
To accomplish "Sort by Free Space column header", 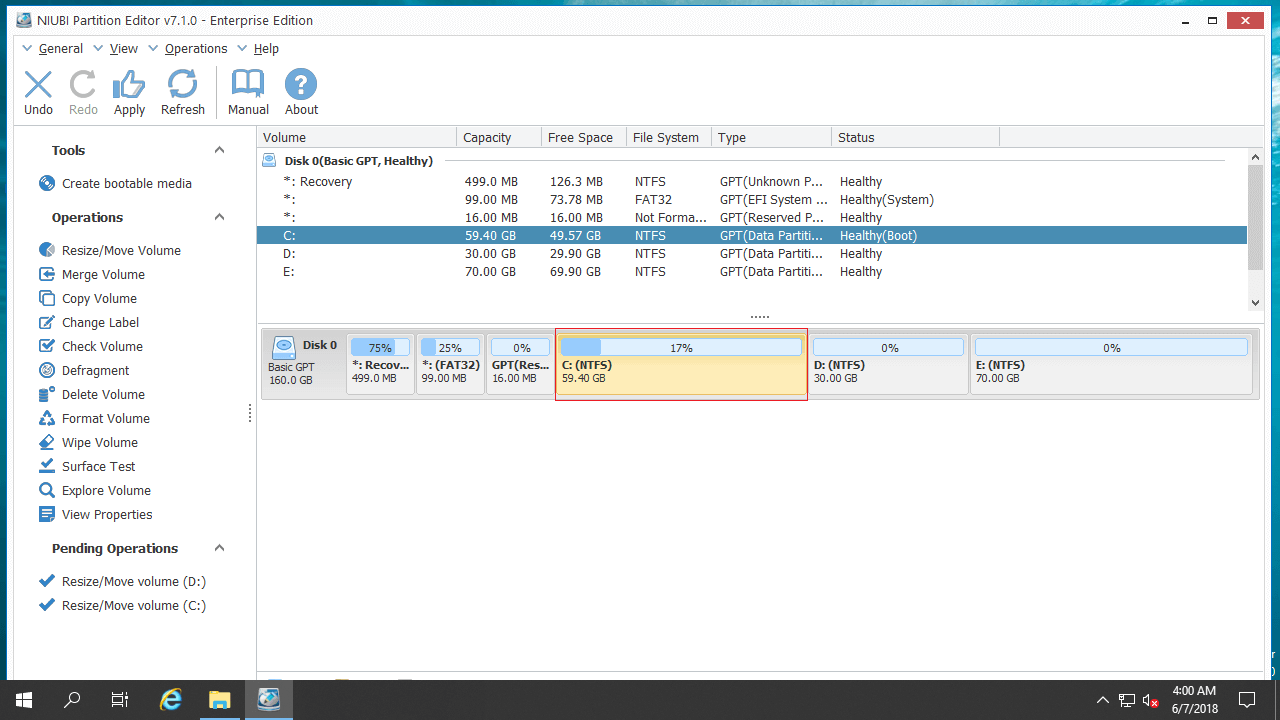I will coord(583,137).
